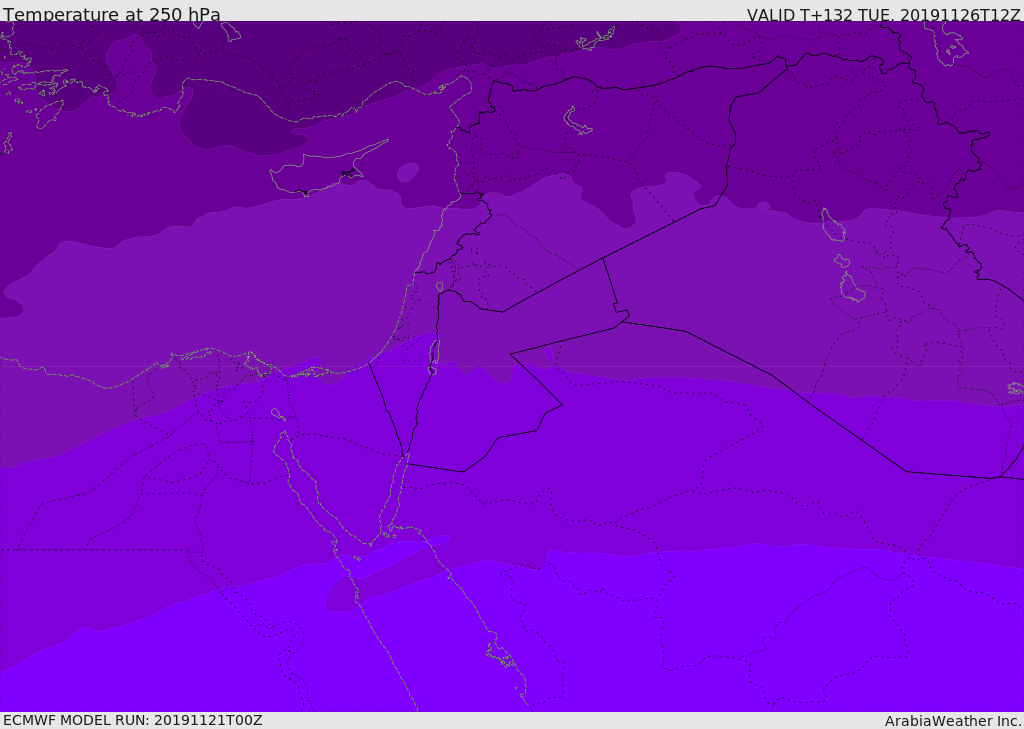Click the Sea of Galilee outline
Image resolution: width=1024 pixels, height=729 pixels.
coord(440,288)
